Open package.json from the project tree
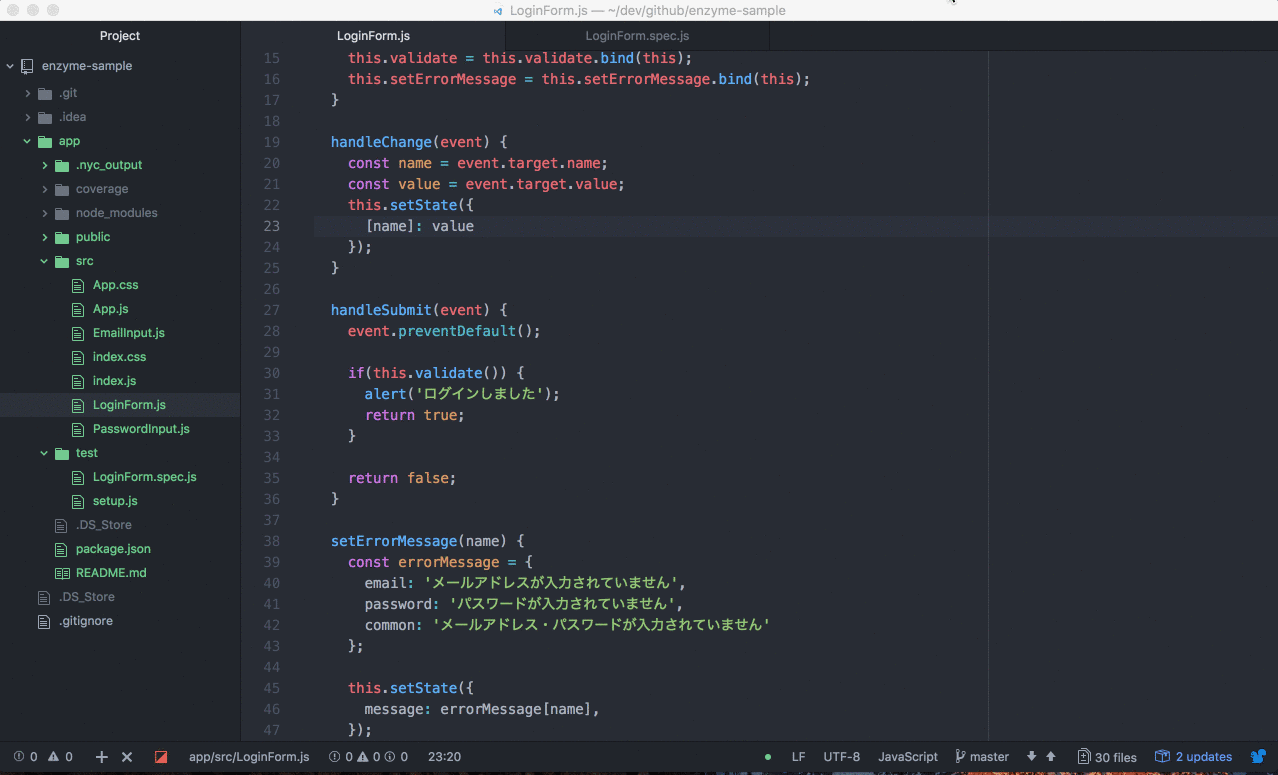1278x775 pixels. tap(113, 549)
